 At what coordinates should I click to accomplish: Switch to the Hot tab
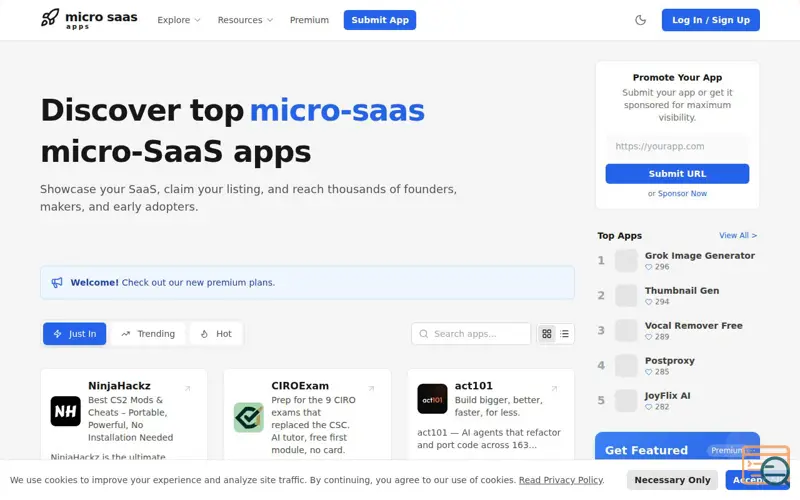216,334
